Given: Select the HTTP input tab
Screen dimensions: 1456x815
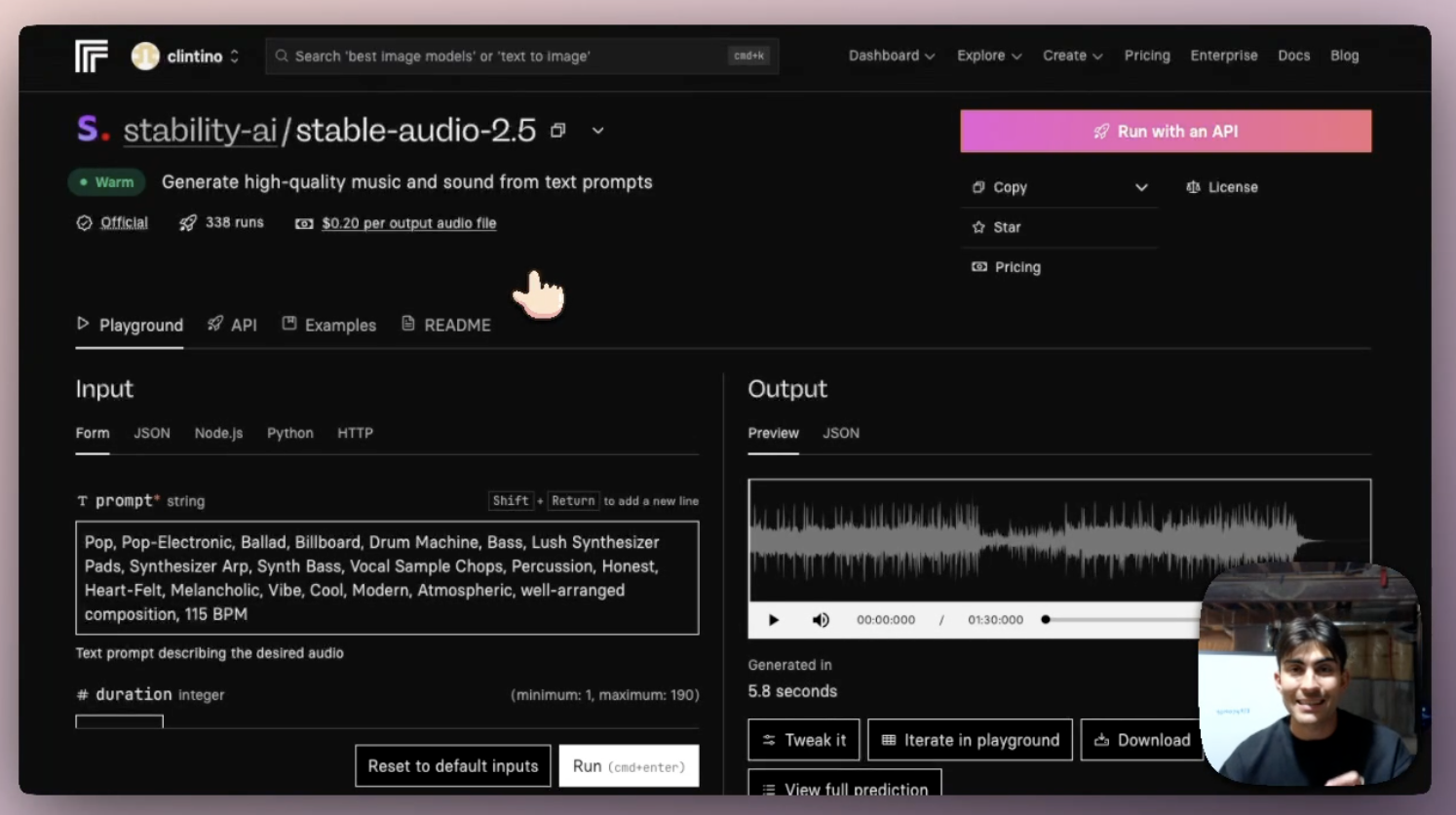Looking at the screenshot, I should click(355, 433).
